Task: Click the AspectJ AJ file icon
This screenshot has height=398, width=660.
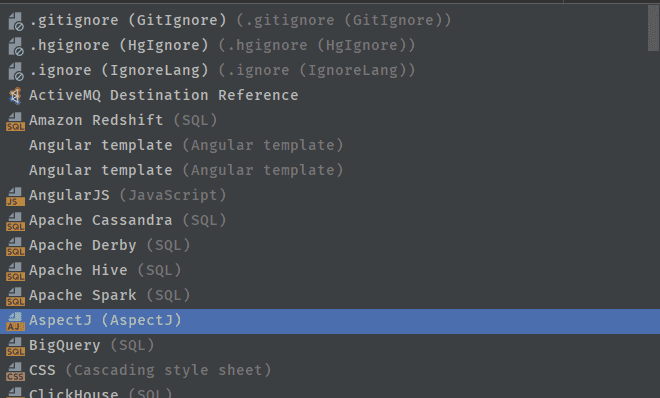Action: click(x=15, y=321)
